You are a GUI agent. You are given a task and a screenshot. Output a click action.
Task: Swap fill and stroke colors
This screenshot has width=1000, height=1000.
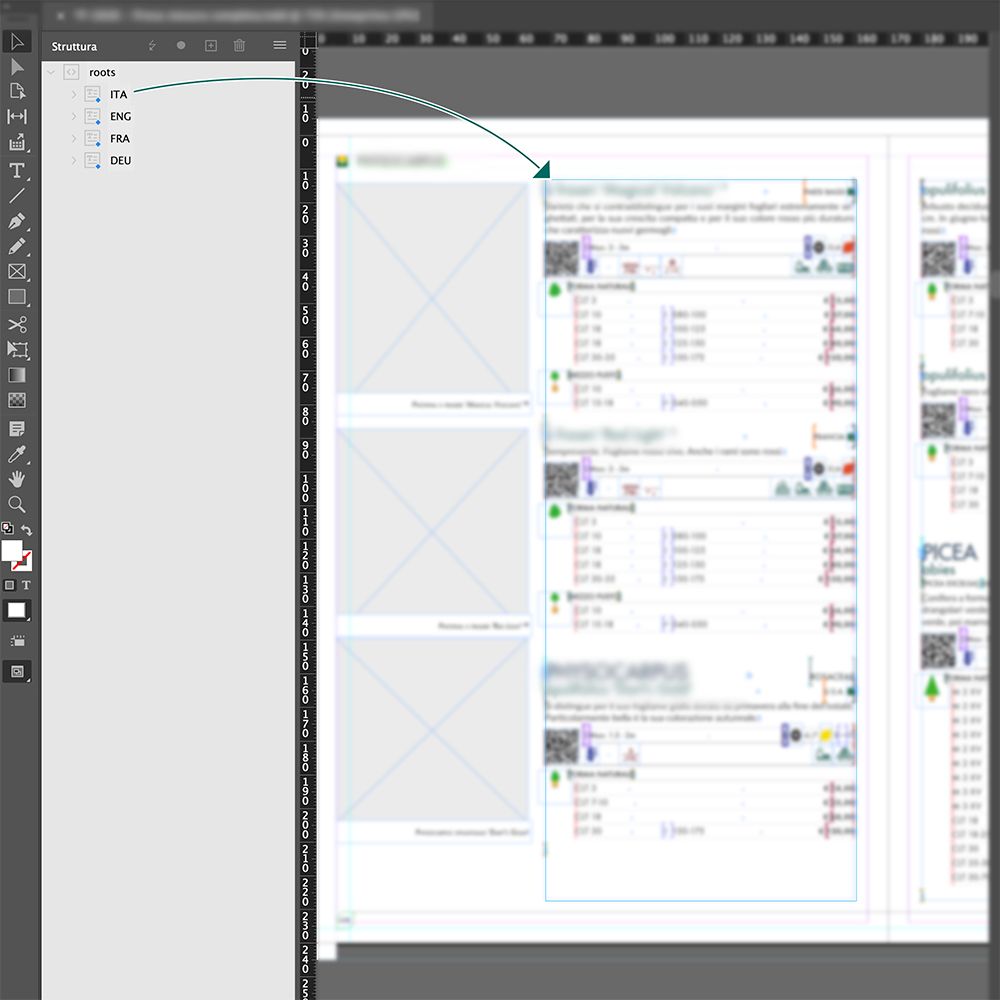[x=27, y=529]
